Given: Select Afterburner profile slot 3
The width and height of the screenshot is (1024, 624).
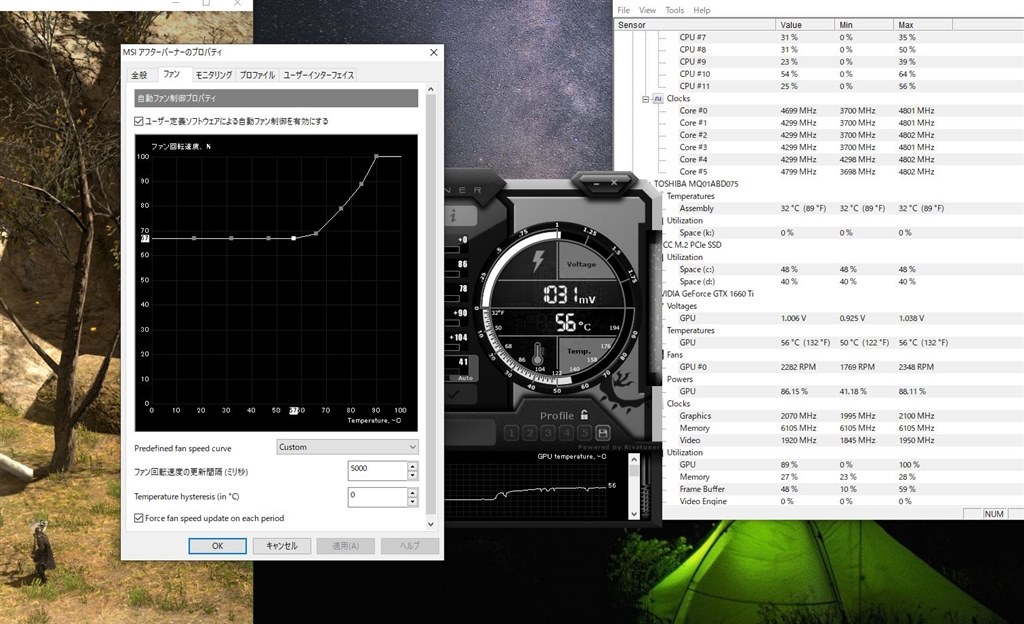Looking at the screenshot, I should [x=548, y=433].
